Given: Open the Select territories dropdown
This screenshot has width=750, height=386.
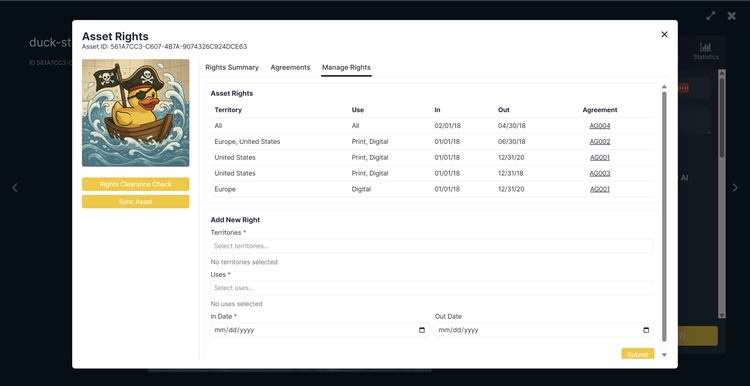Looking at the screenshot, I should click(x=432, y=246).
